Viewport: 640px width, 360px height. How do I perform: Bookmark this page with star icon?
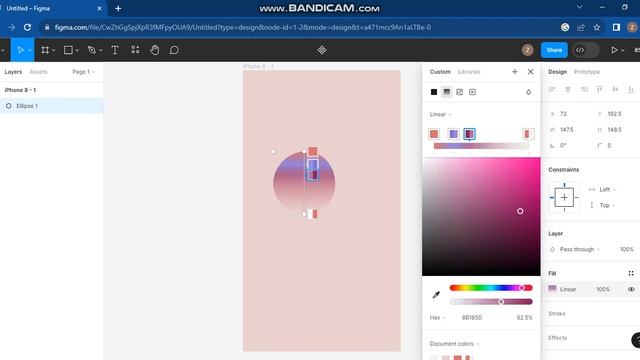click(597, 27)
